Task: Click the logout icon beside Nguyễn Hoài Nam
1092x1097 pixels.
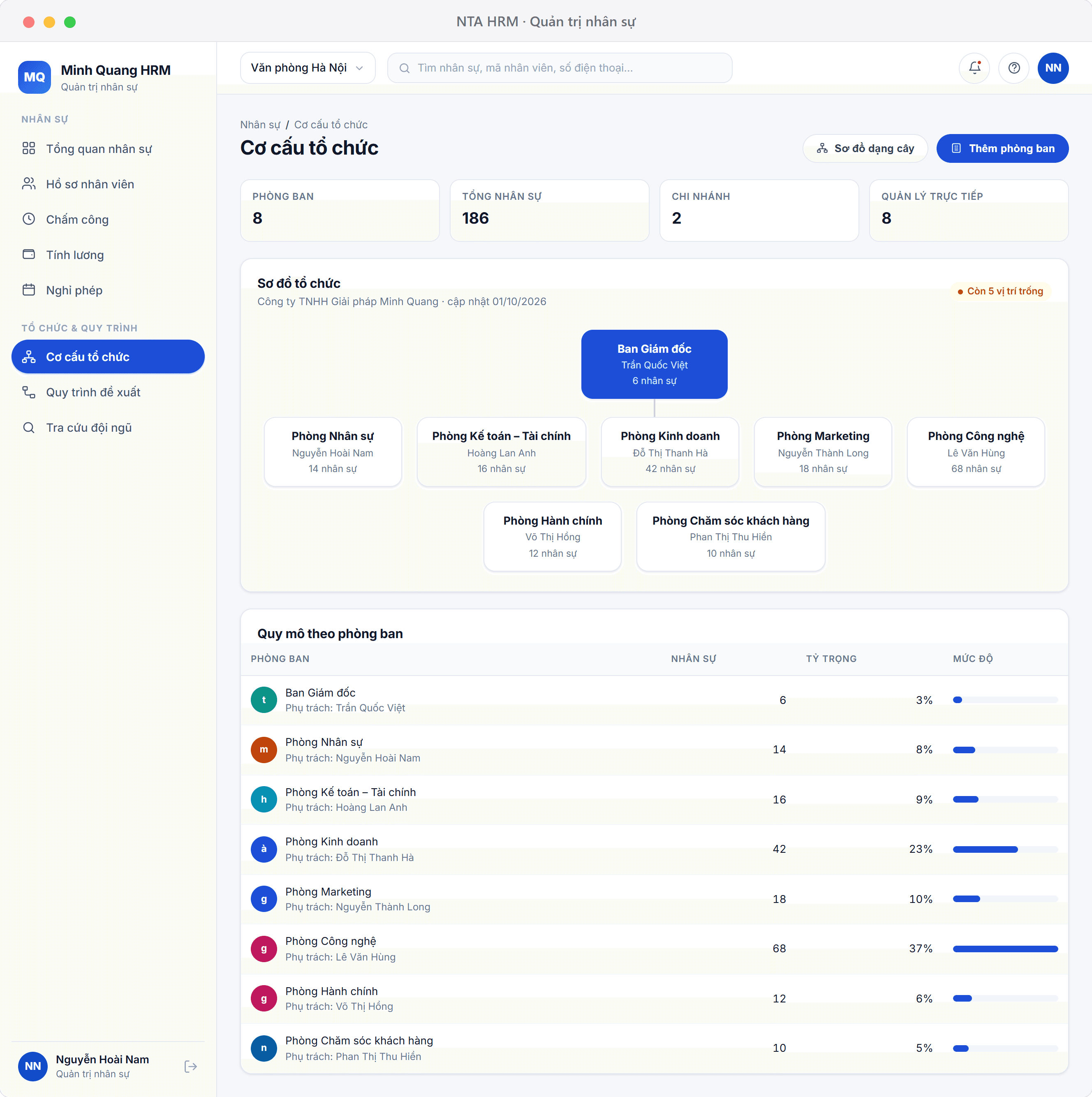Action: [191, 1066]
